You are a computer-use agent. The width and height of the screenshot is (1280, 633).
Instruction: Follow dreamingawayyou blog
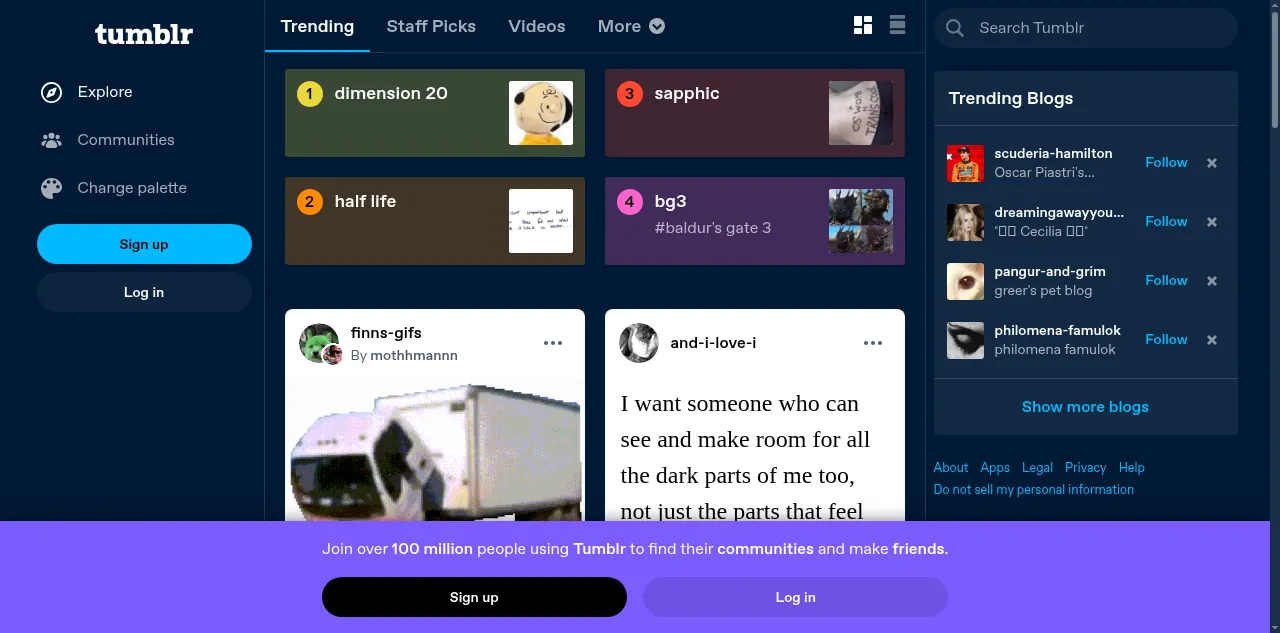pos(1166,222)
